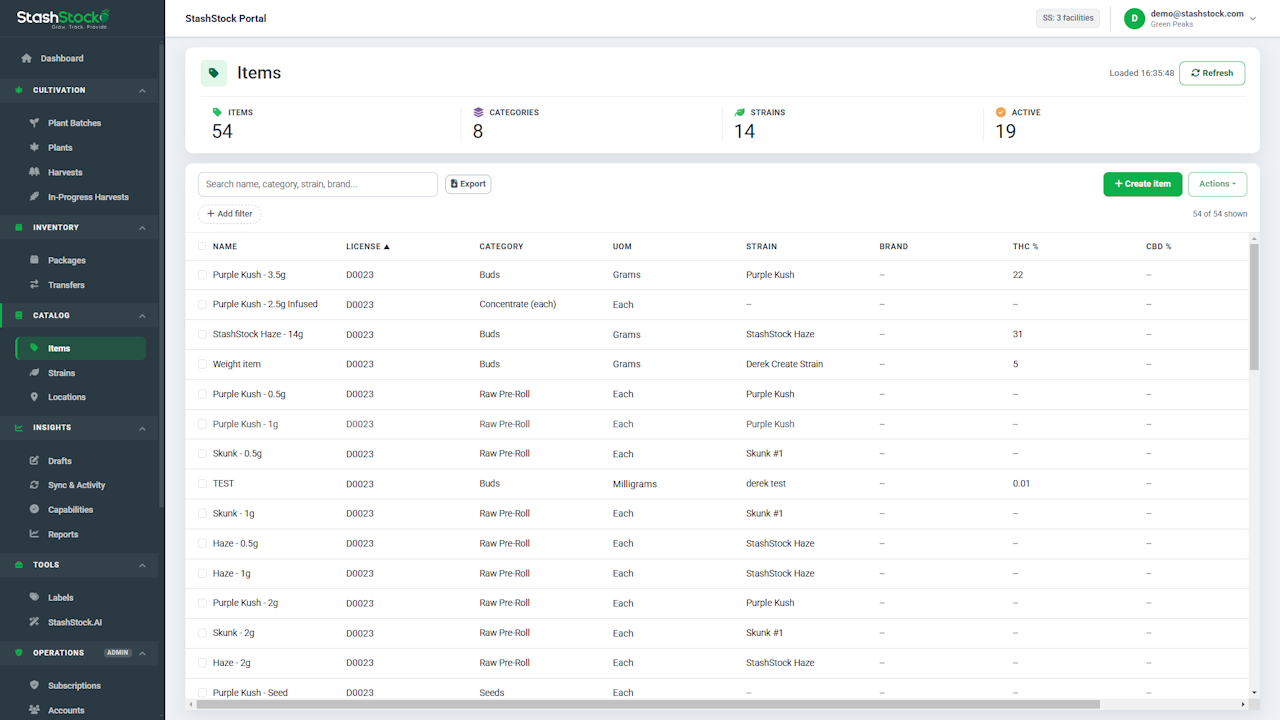
Task: Open the Dashboard home icon
Action: (x=27, y=58)
